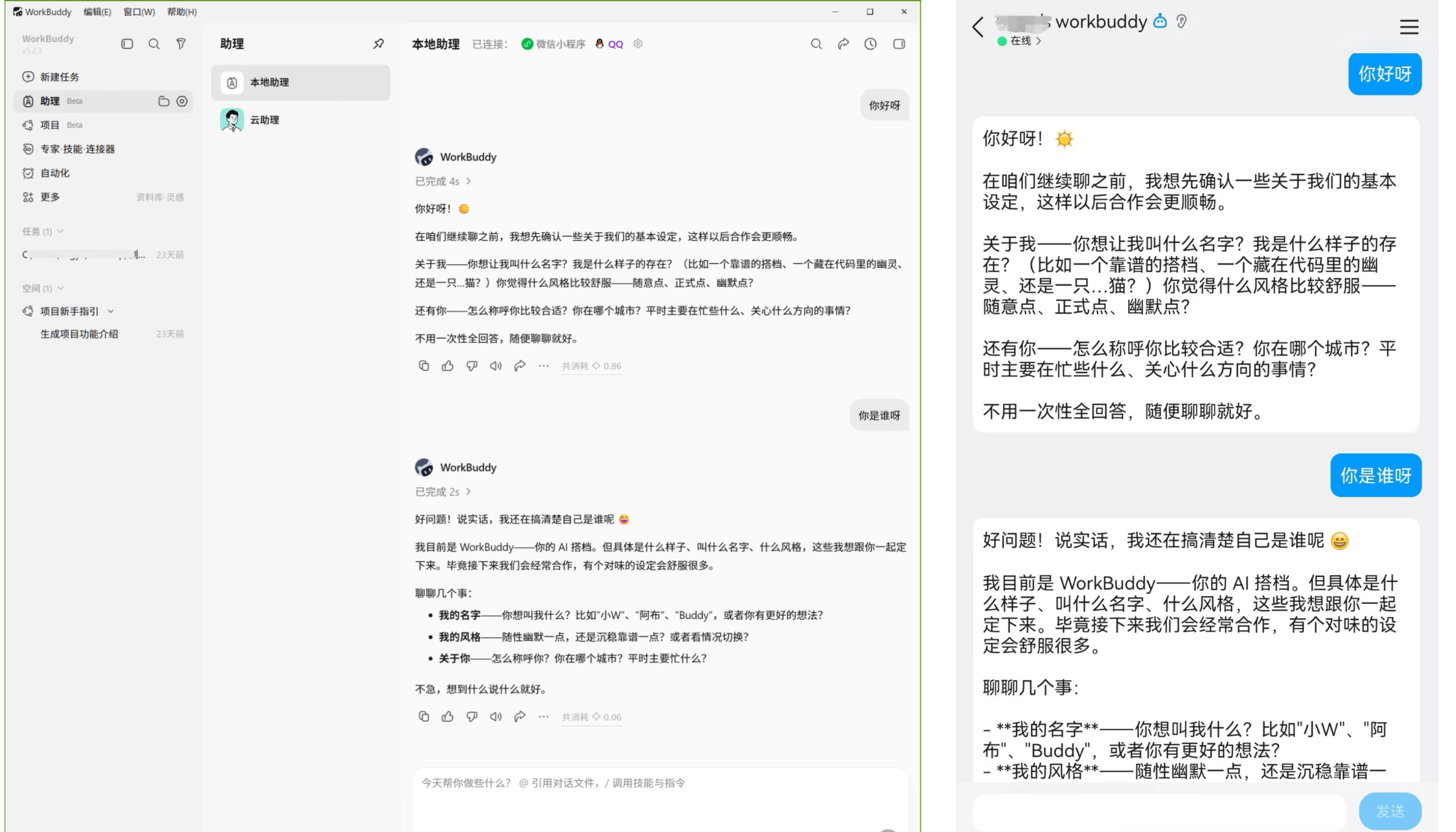Share the reply in the 共消耗 0.06 row
This screenshot has height=832, width=1456.
tap(519, 716)
